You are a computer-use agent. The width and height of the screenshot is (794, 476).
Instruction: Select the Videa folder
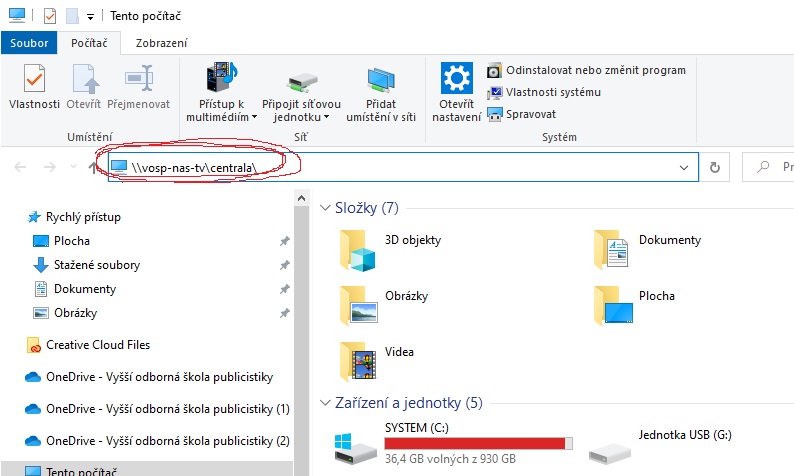coord(377,361)
